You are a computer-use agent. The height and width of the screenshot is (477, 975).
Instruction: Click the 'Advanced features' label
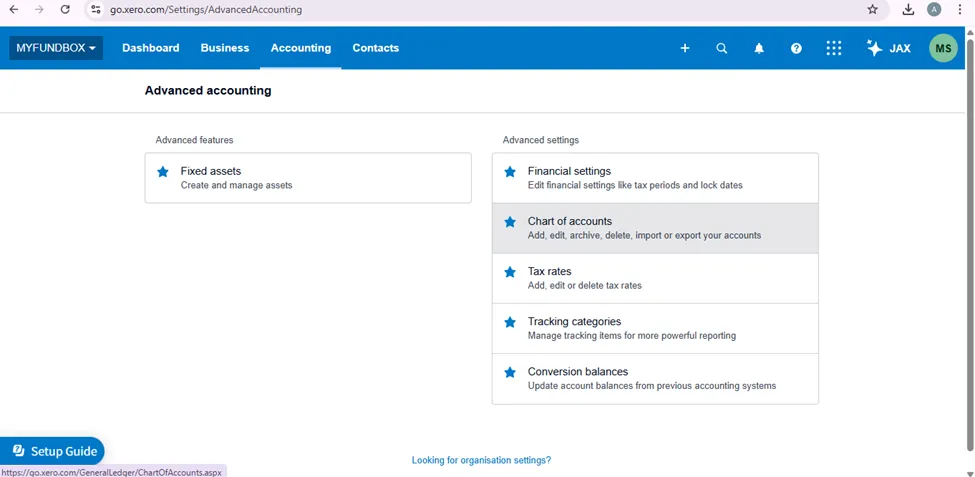194,140
